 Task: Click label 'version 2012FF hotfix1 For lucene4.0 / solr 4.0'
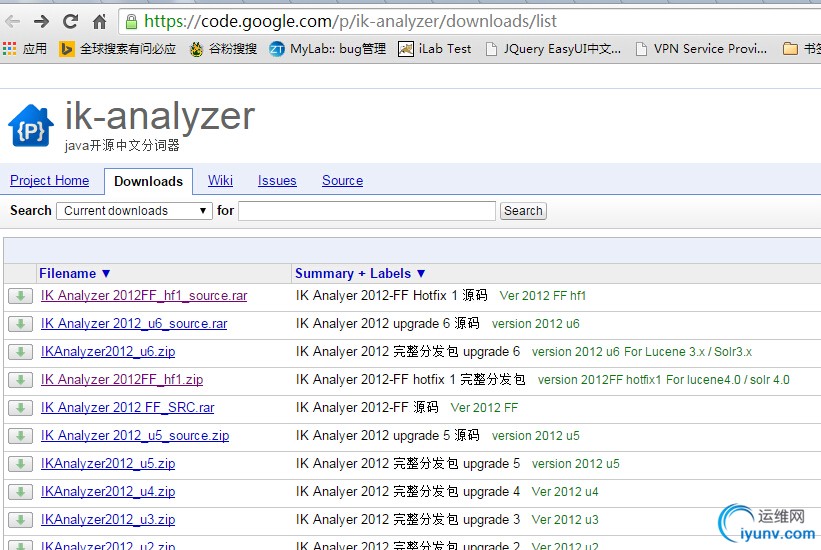pos(663,380)
